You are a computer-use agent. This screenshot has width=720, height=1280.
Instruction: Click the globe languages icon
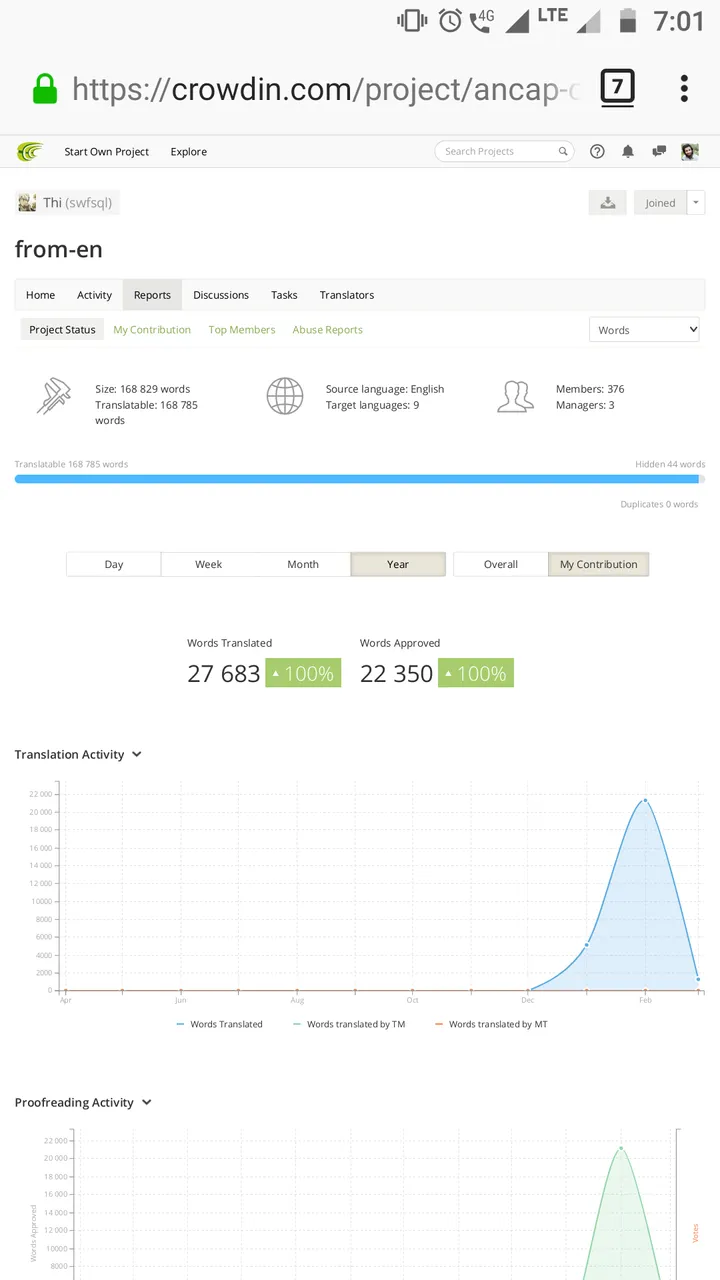[285, 397]
